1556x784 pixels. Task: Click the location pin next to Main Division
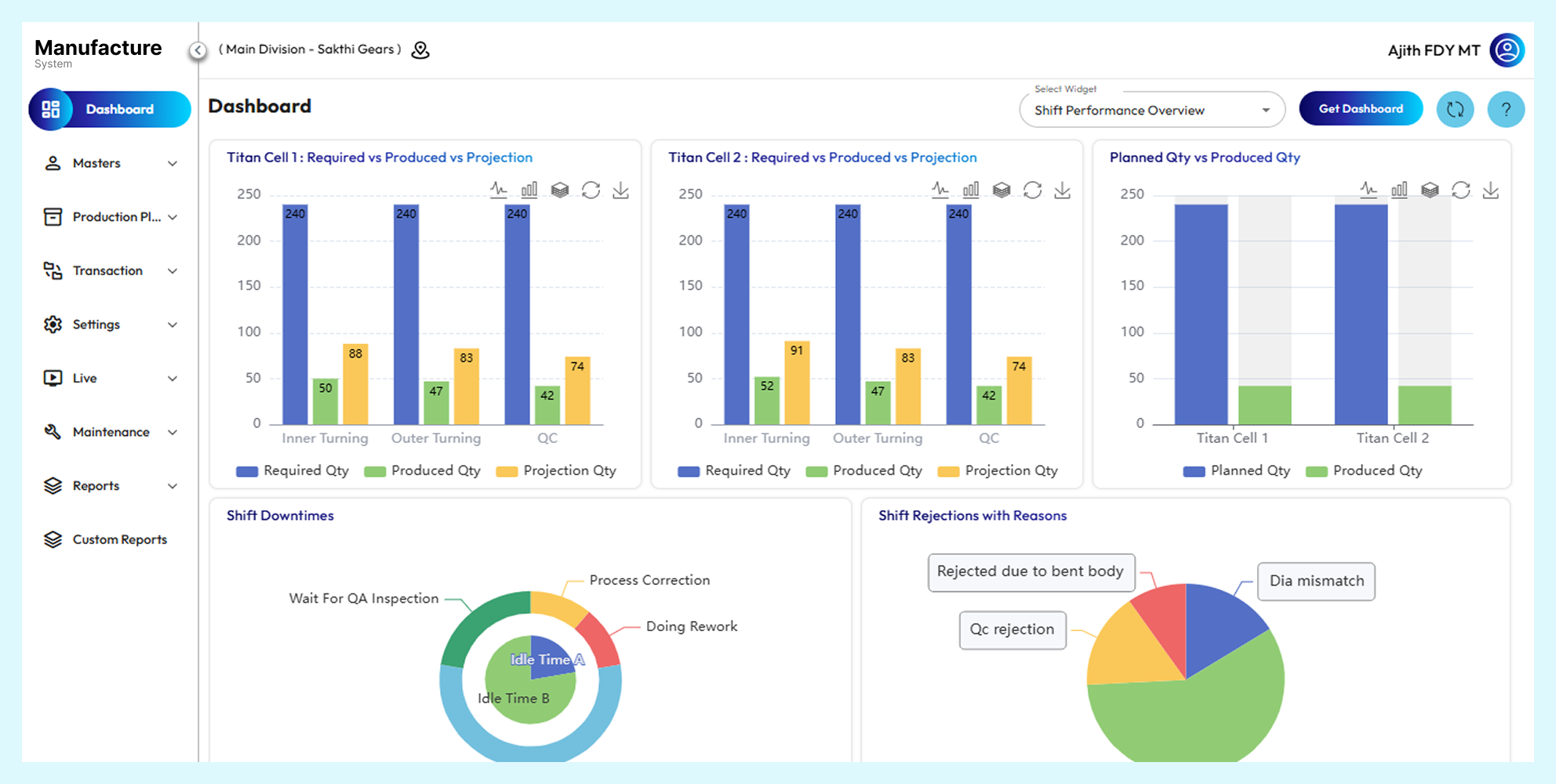420,49
